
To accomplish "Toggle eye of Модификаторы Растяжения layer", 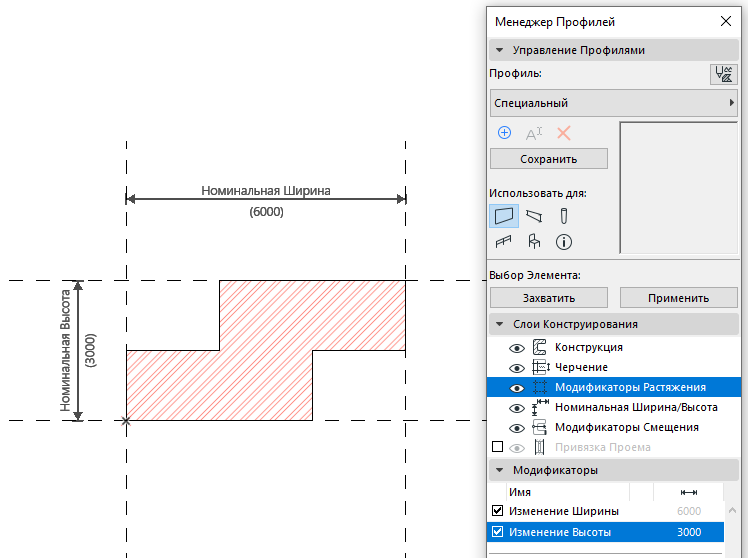I will tap(517, 388).
